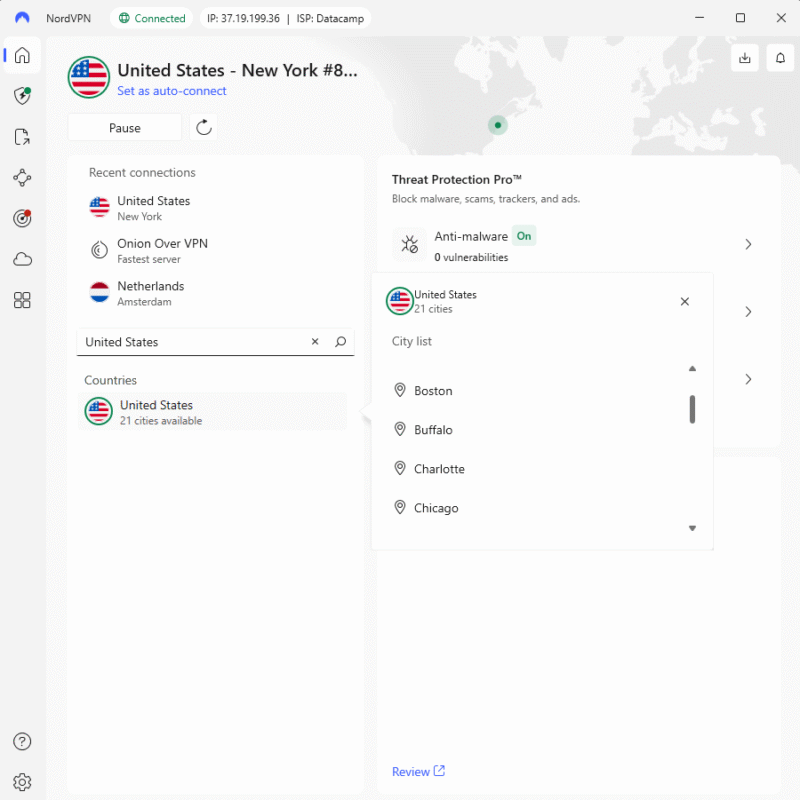Open the file sharing icon in sidebar
Screen dimensions: 800x800
click(x=22, y=137)
